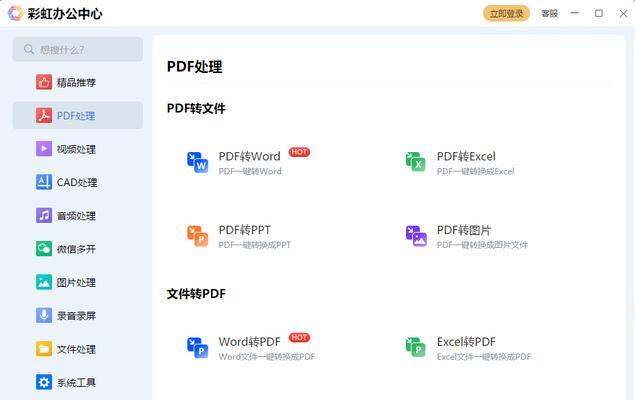Click HOT badge beside Word转PDF
The width and height of the screenshot is (635, 400).
[x=299, y=338]
